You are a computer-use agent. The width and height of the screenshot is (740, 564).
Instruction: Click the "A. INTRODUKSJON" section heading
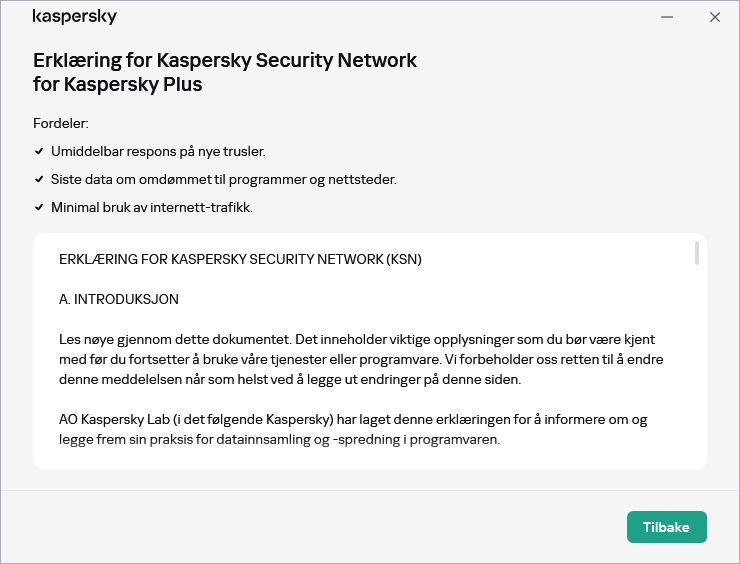(119, 299)
